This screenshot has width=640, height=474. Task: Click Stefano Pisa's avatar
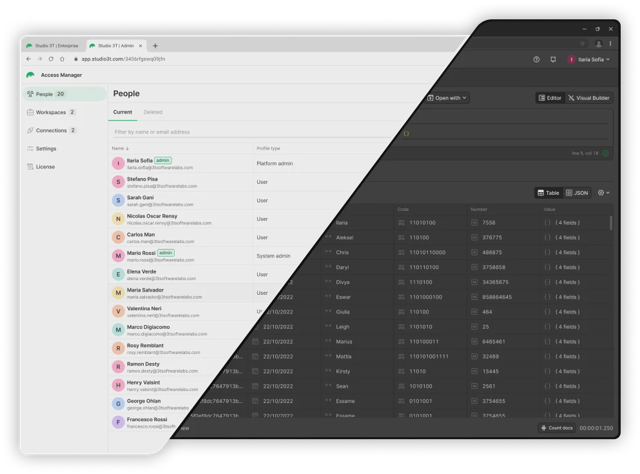coord(118,182)
